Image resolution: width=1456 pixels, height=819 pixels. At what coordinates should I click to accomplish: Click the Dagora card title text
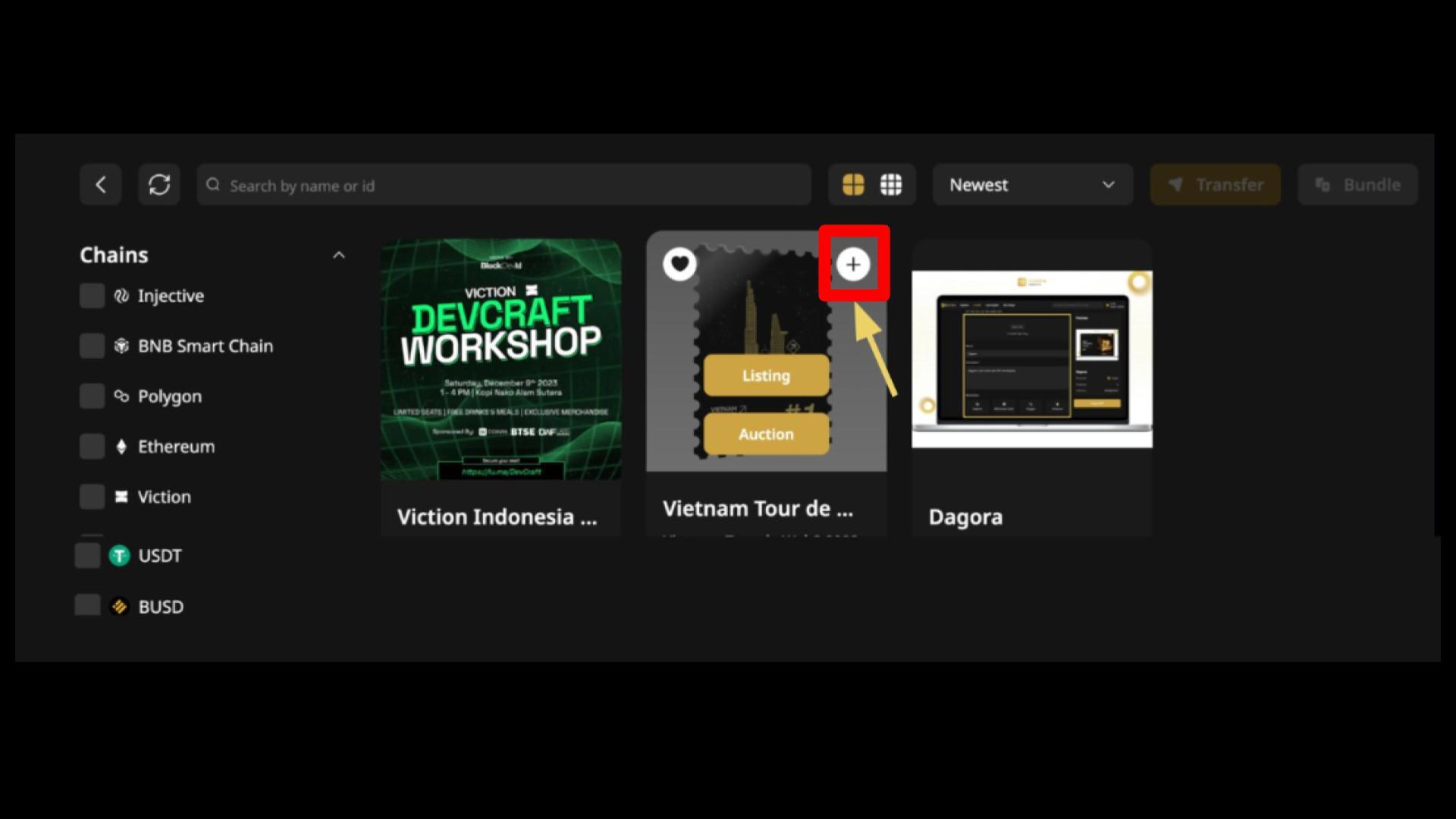[965, 517]
